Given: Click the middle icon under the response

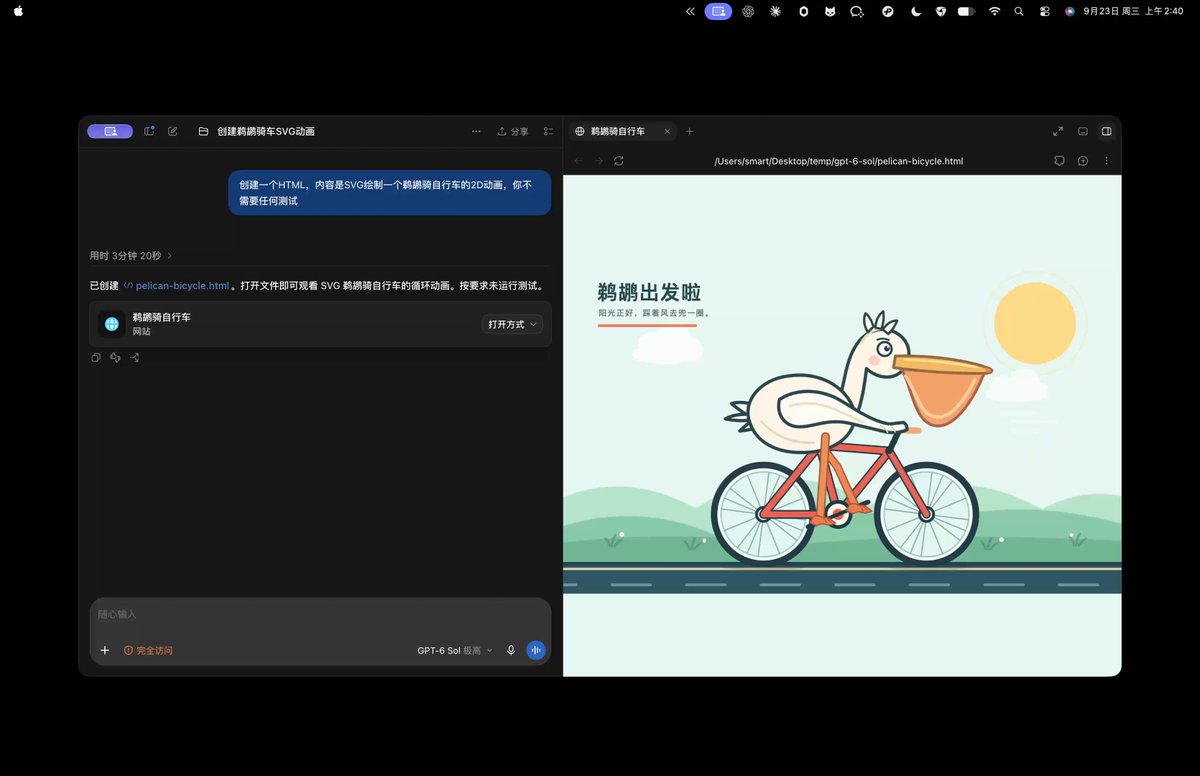Looking at the screenshot, I should (115, 357).
